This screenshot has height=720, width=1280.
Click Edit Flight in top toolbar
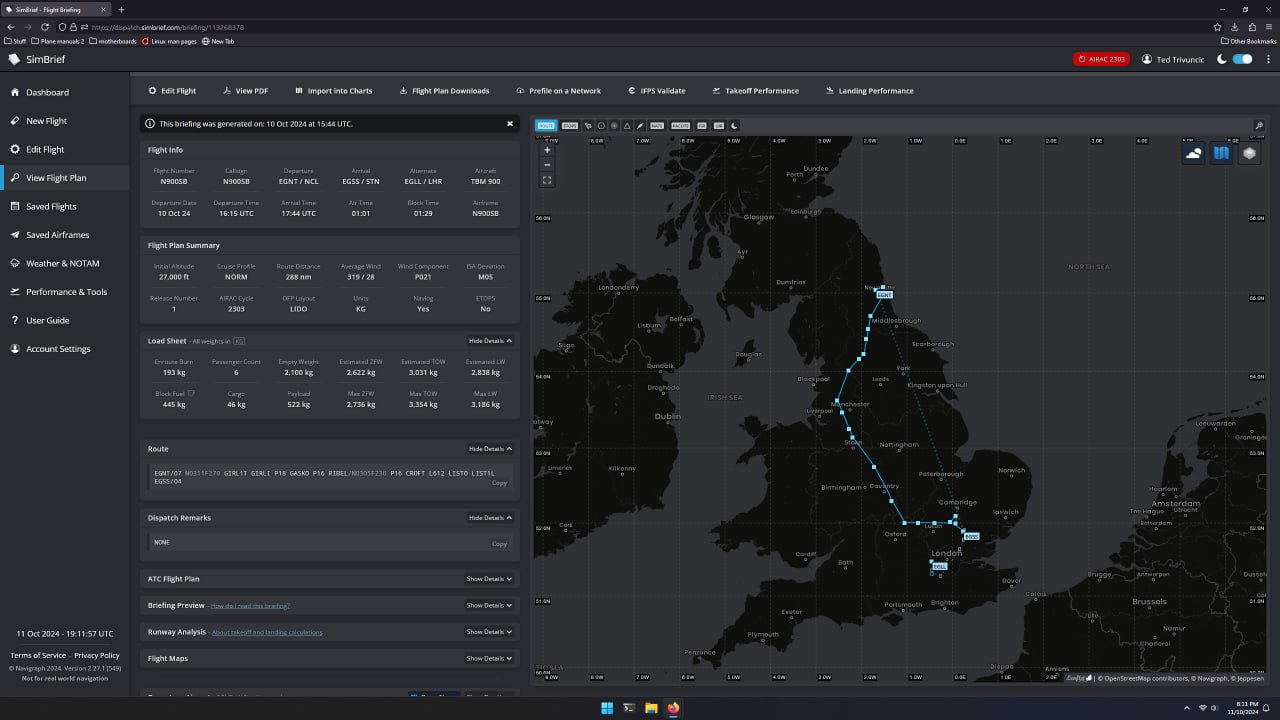pos(172,91)
